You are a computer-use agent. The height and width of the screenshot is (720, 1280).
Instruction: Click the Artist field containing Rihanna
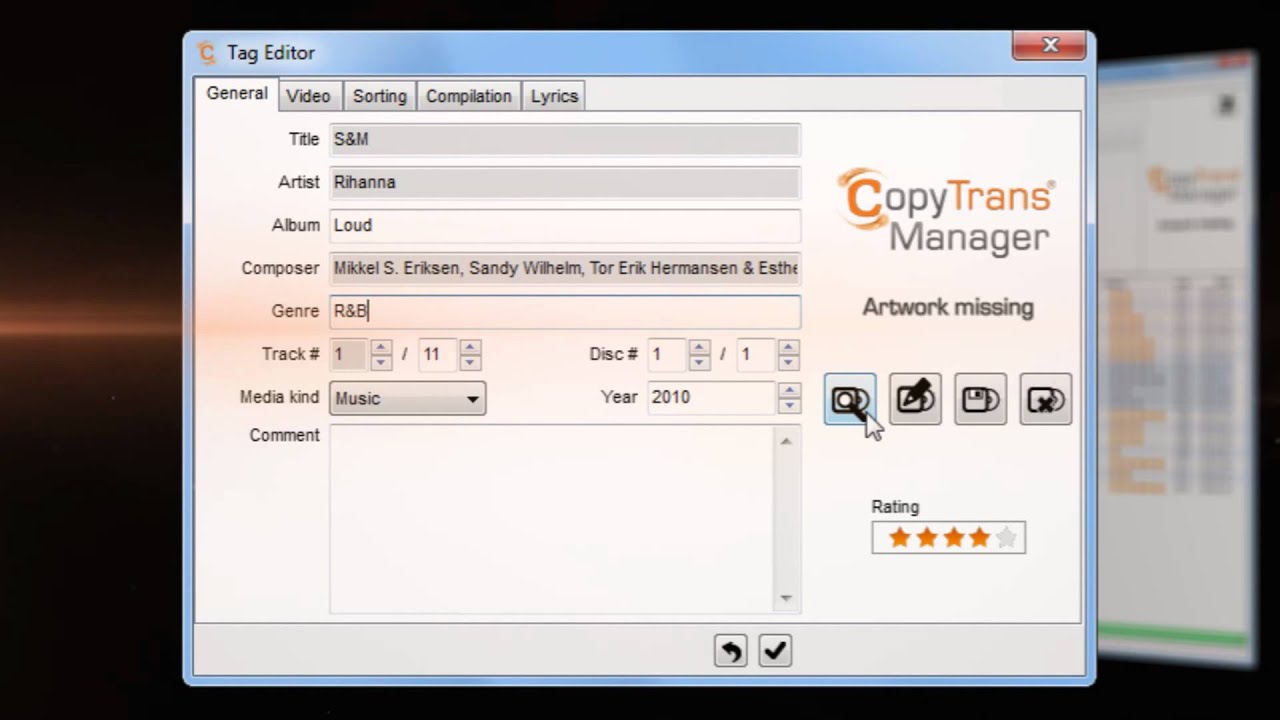pos(565,182)
